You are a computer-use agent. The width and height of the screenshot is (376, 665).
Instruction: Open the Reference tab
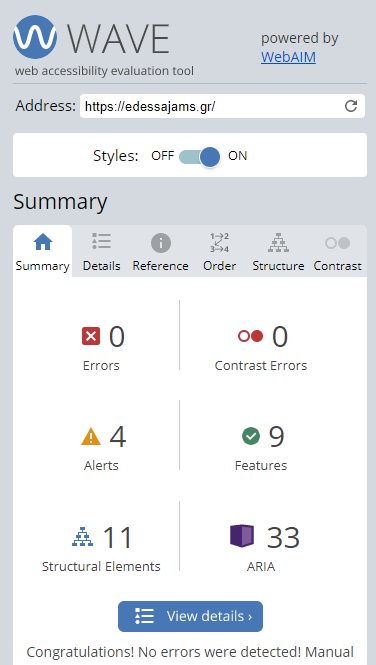[x=160, y=251]
